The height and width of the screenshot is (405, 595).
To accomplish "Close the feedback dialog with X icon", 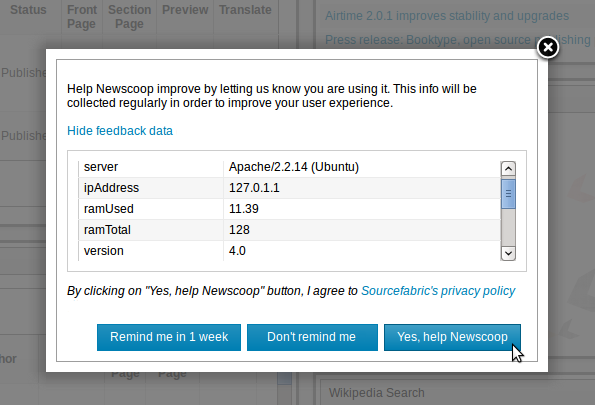I will (x=548, y=48).
